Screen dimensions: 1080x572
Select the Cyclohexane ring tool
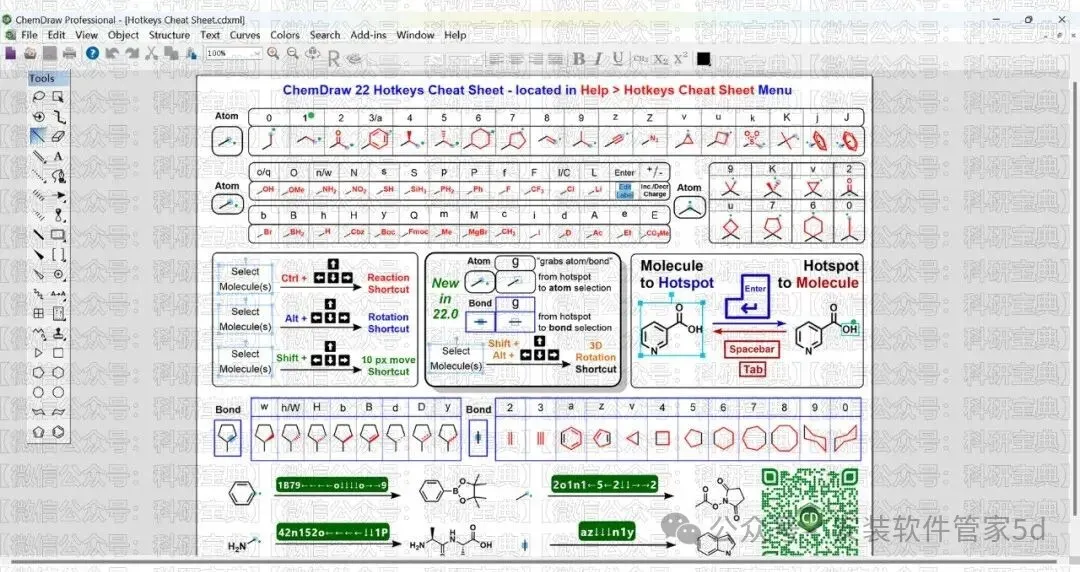59,373
